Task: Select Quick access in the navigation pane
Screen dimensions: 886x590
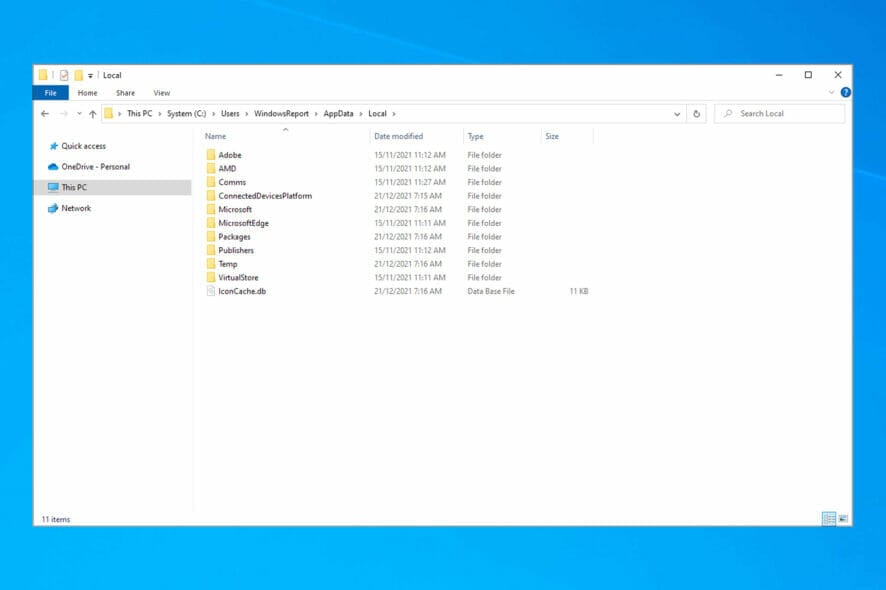Action: point(83,146)
